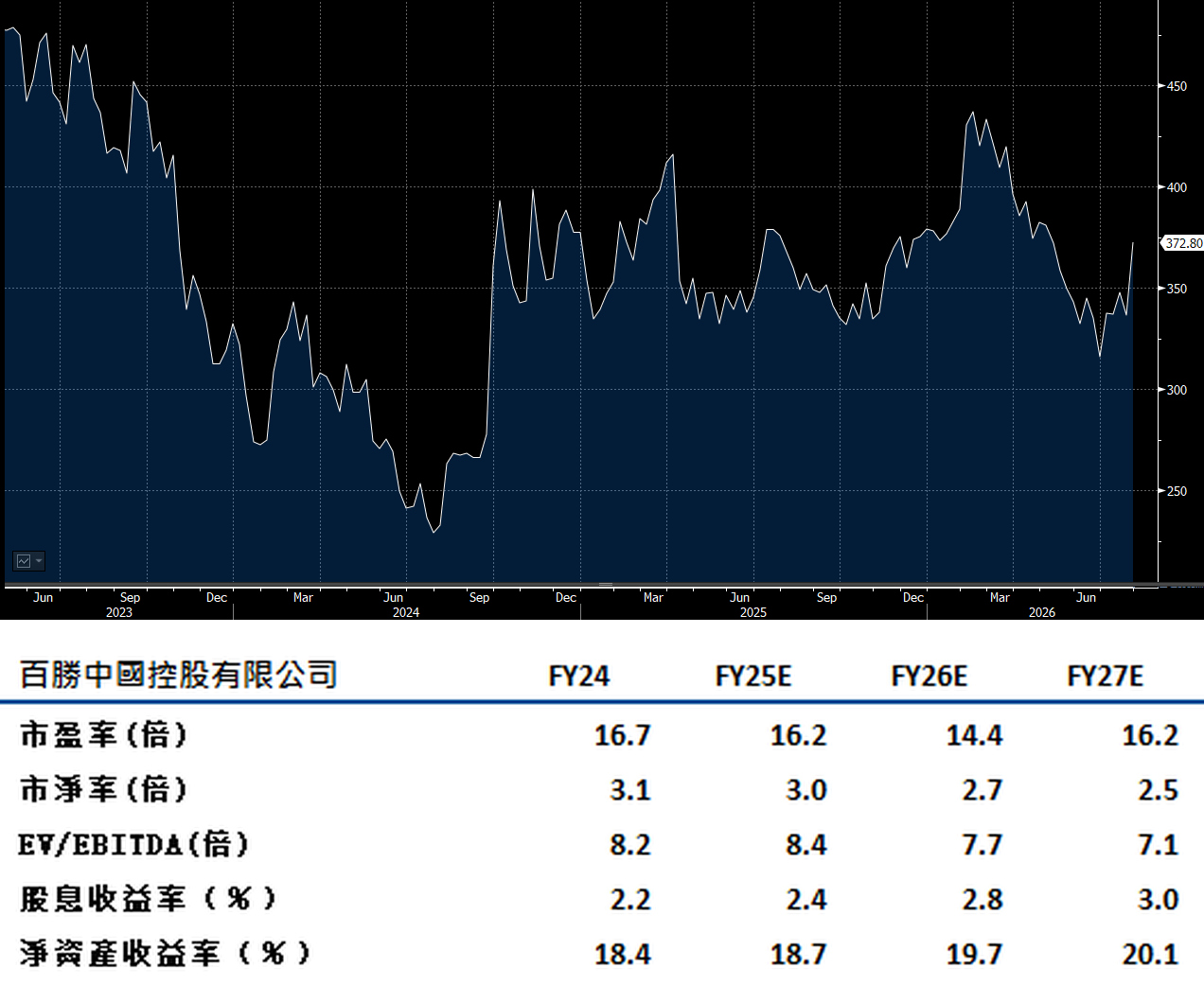The width and height of the screenshot is (1204, 1003).
Task: Select the FY27E ROE value 20.1
Action: (x=1151, y=955)
